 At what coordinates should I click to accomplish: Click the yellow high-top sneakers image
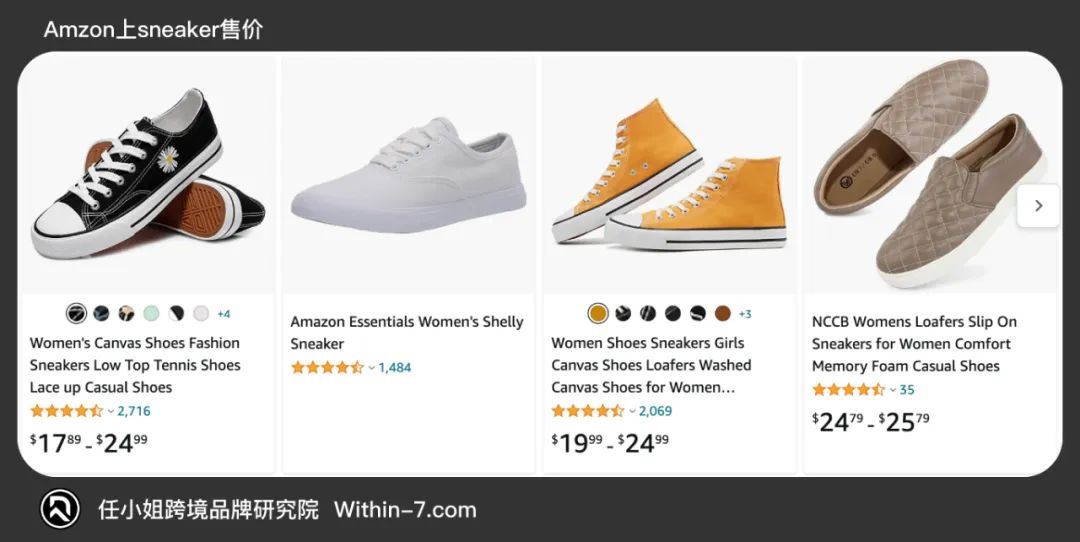click(x=669, y=176)
